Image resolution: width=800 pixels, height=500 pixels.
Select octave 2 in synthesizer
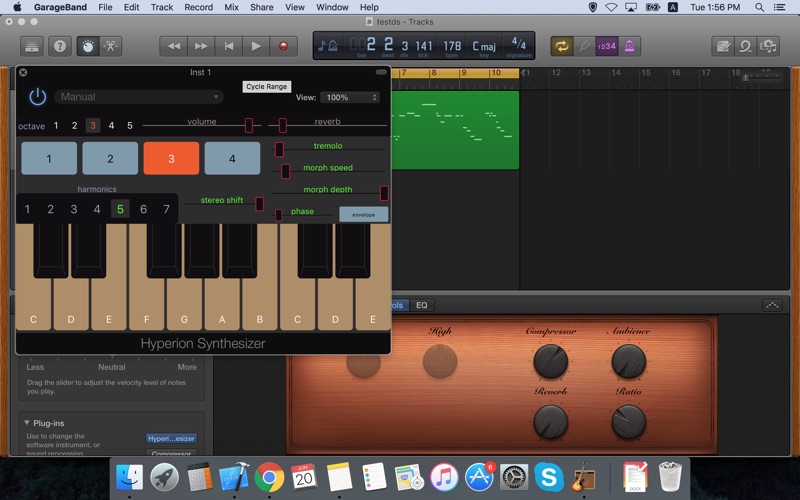pyautogui.click(x=74, y=126)
